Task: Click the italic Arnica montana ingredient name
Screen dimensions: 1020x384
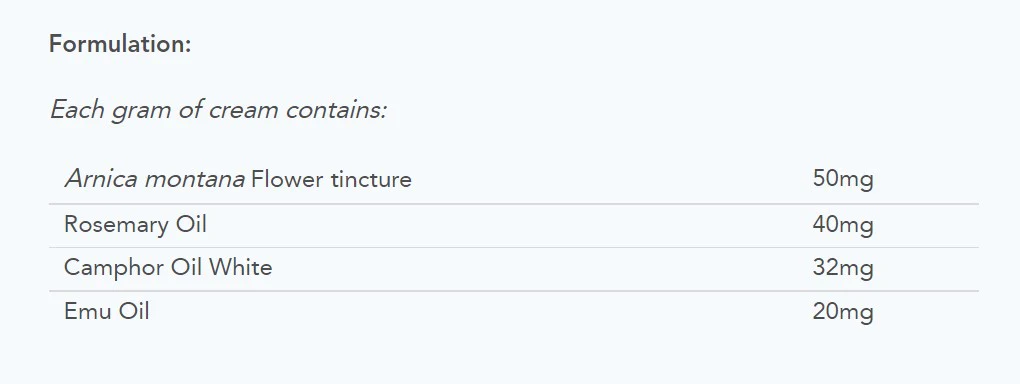Action: coord(155,179)
